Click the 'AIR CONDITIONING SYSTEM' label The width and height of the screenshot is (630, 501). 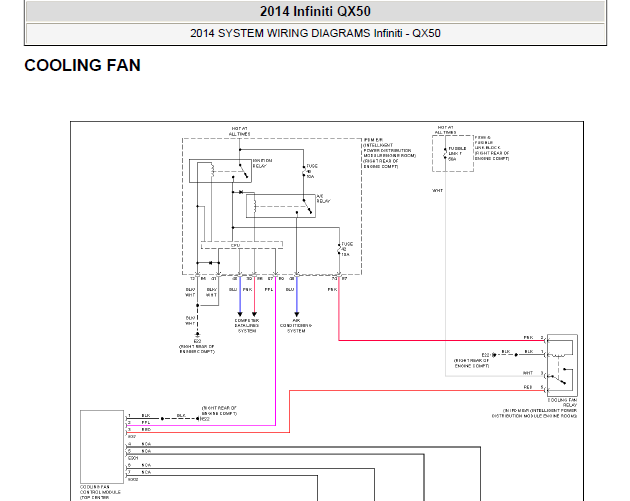(296, 326)
